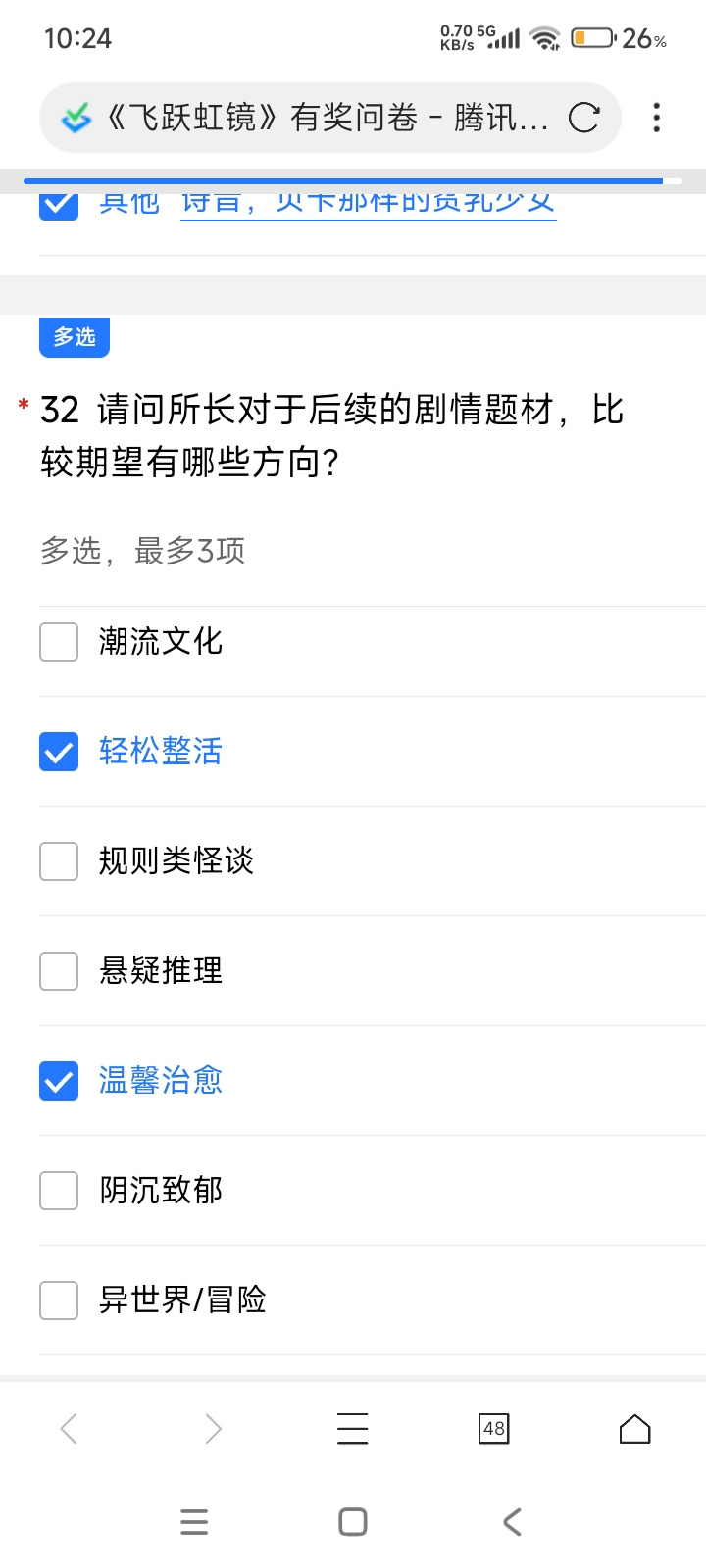Open the three-dot browser menu
Viewport: 706px width, 1568px height.
coord(657,118)
